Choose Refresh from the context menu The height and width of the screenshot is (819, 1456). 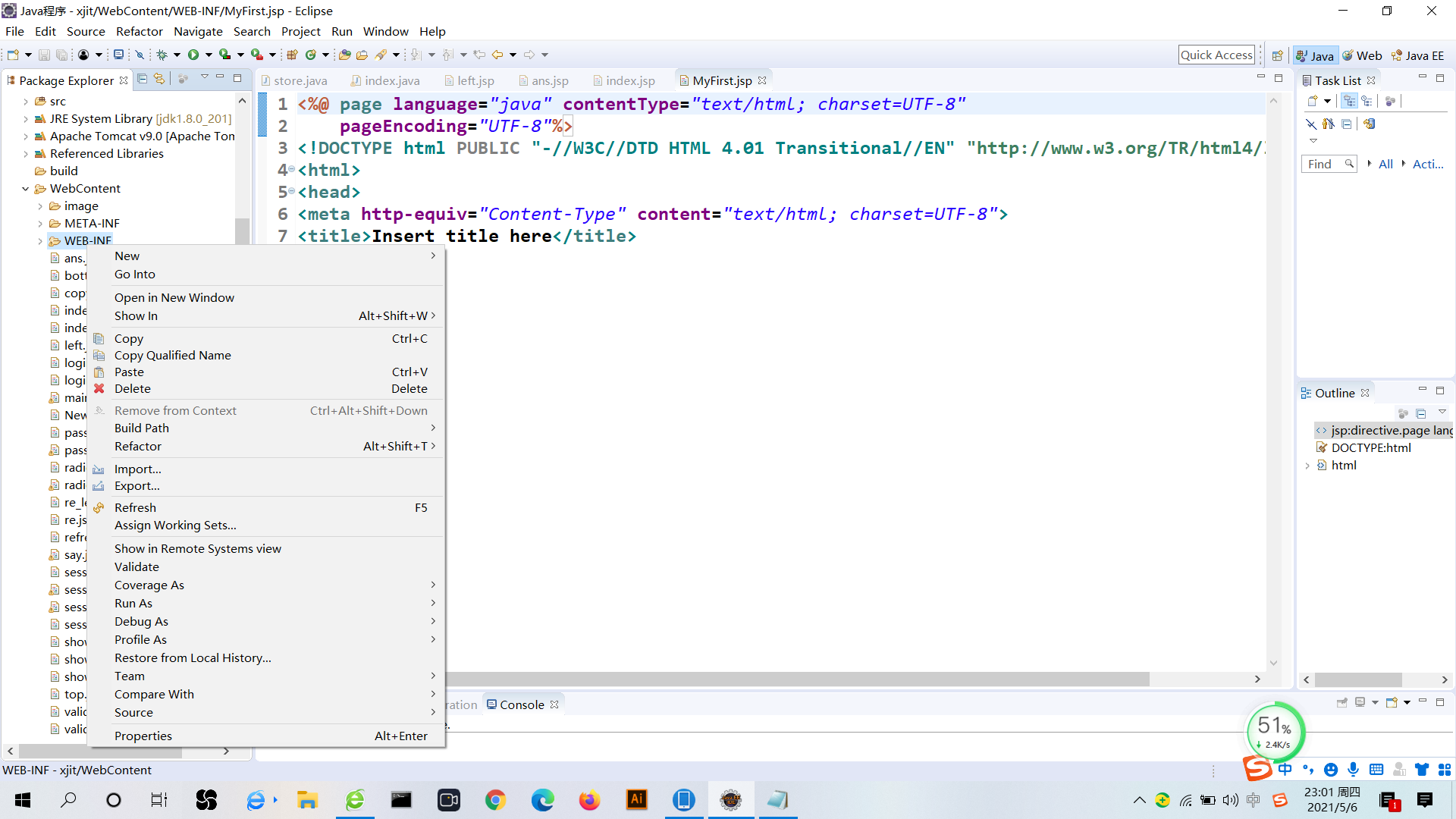point(135,507)
